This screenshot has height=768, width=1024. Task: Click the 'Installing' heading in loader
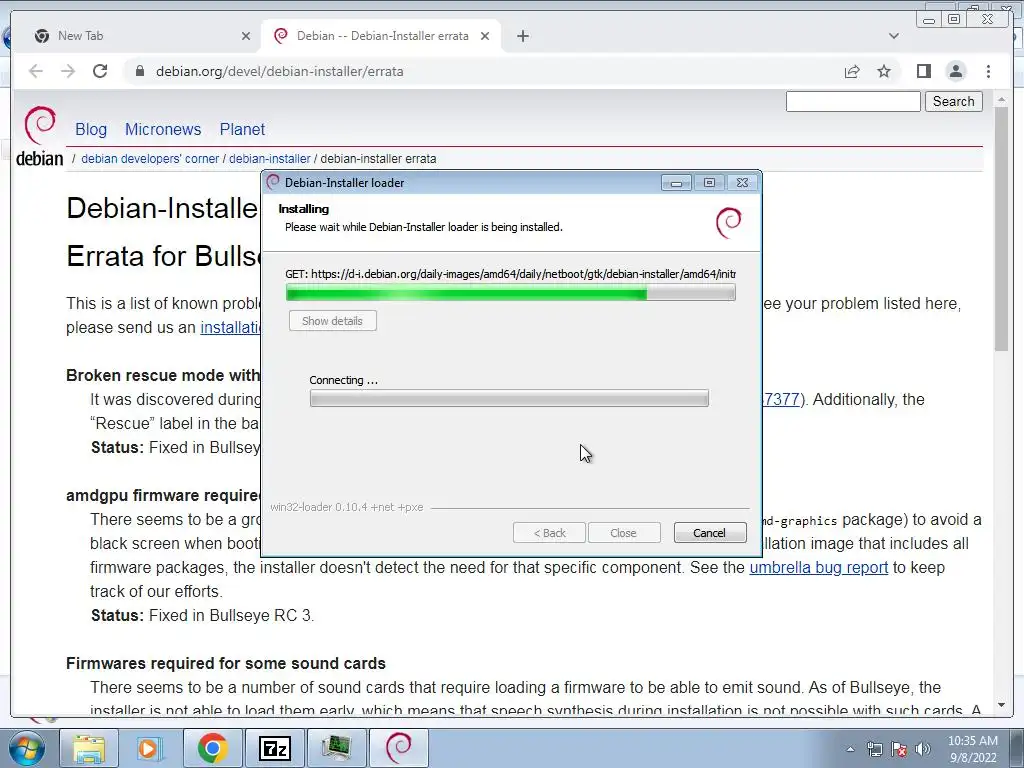304,209
